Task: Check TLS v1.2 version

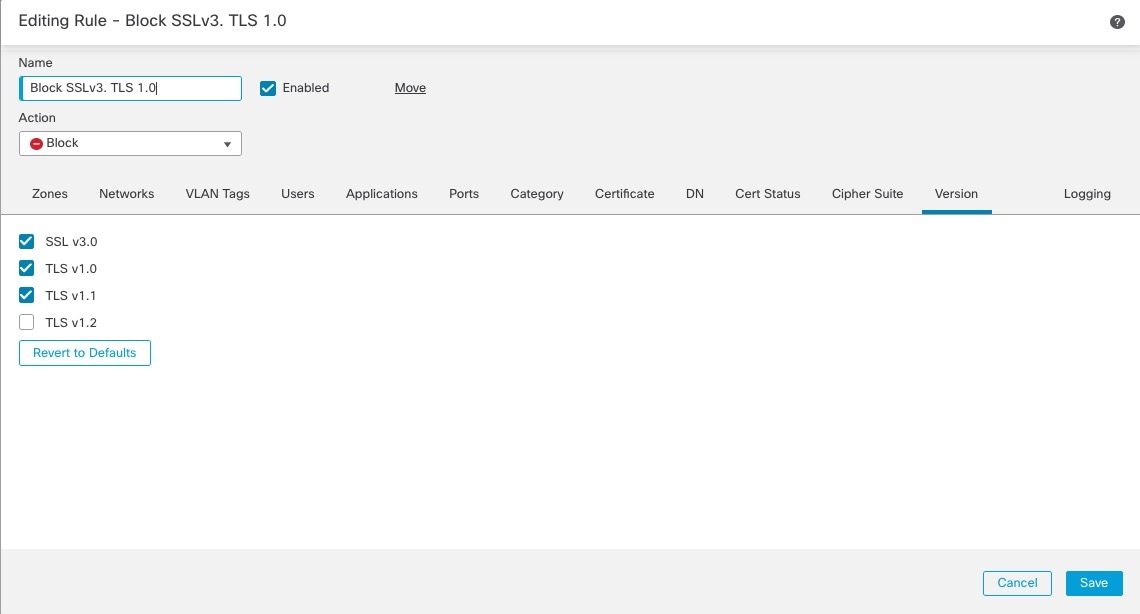Action: tap(26, 322)
